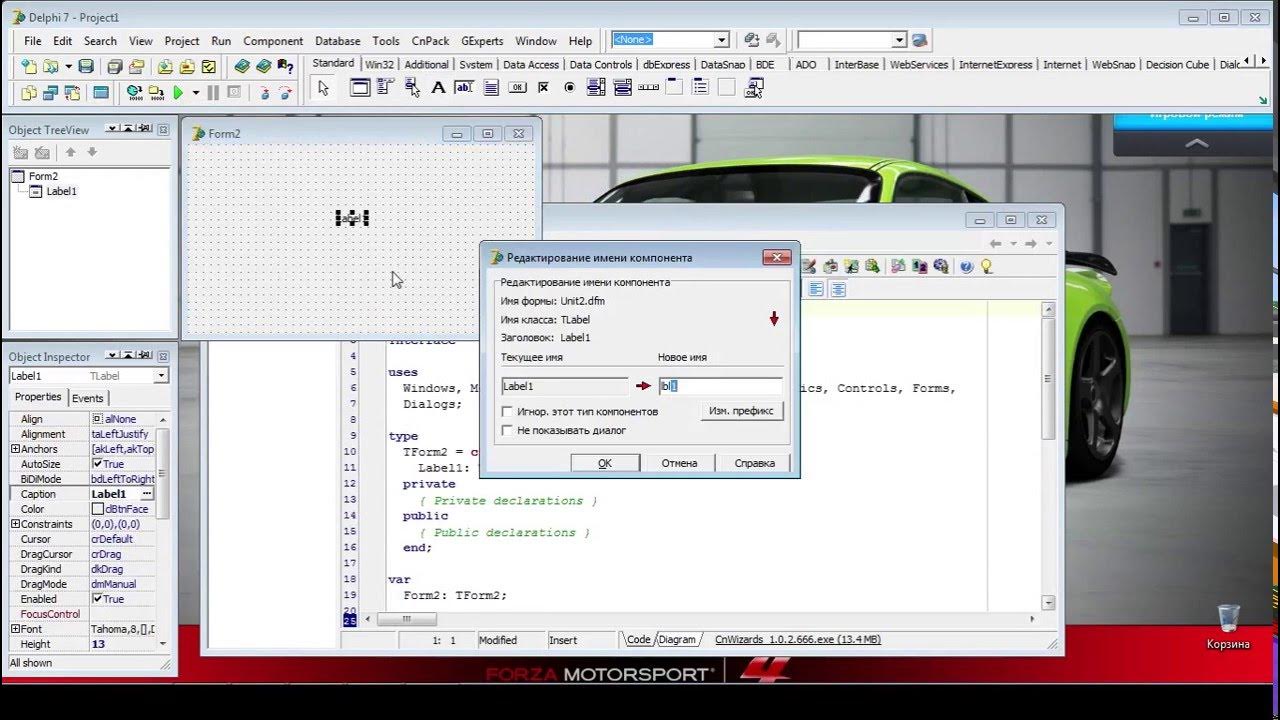Select the RadioButton component in palette

coord(570,88)
